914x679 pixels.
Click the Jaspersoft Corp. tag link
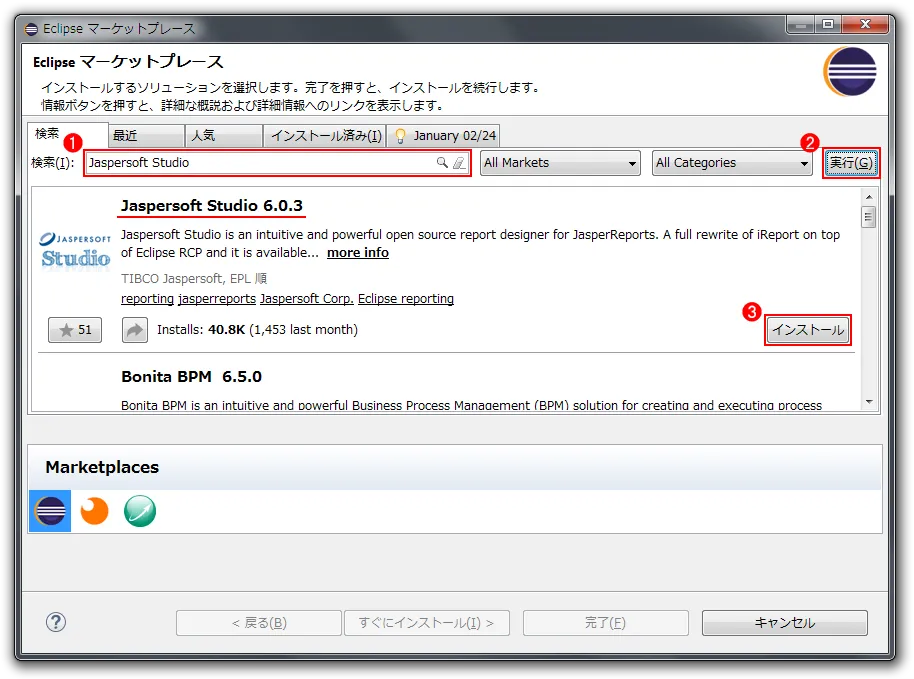click(x=307, y=298)
